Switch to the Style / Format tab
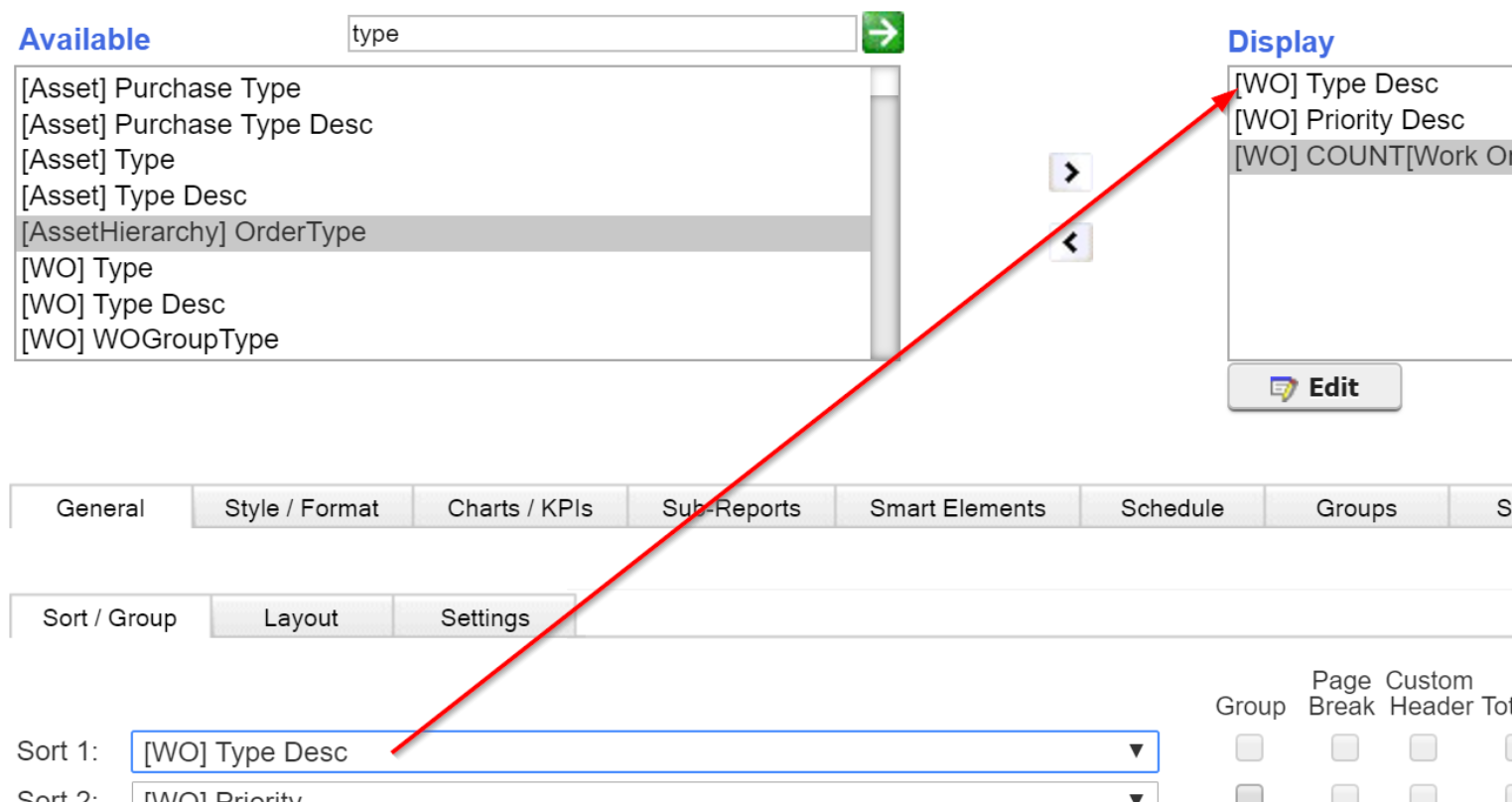The image size is (1512, 802). (302, 508)
